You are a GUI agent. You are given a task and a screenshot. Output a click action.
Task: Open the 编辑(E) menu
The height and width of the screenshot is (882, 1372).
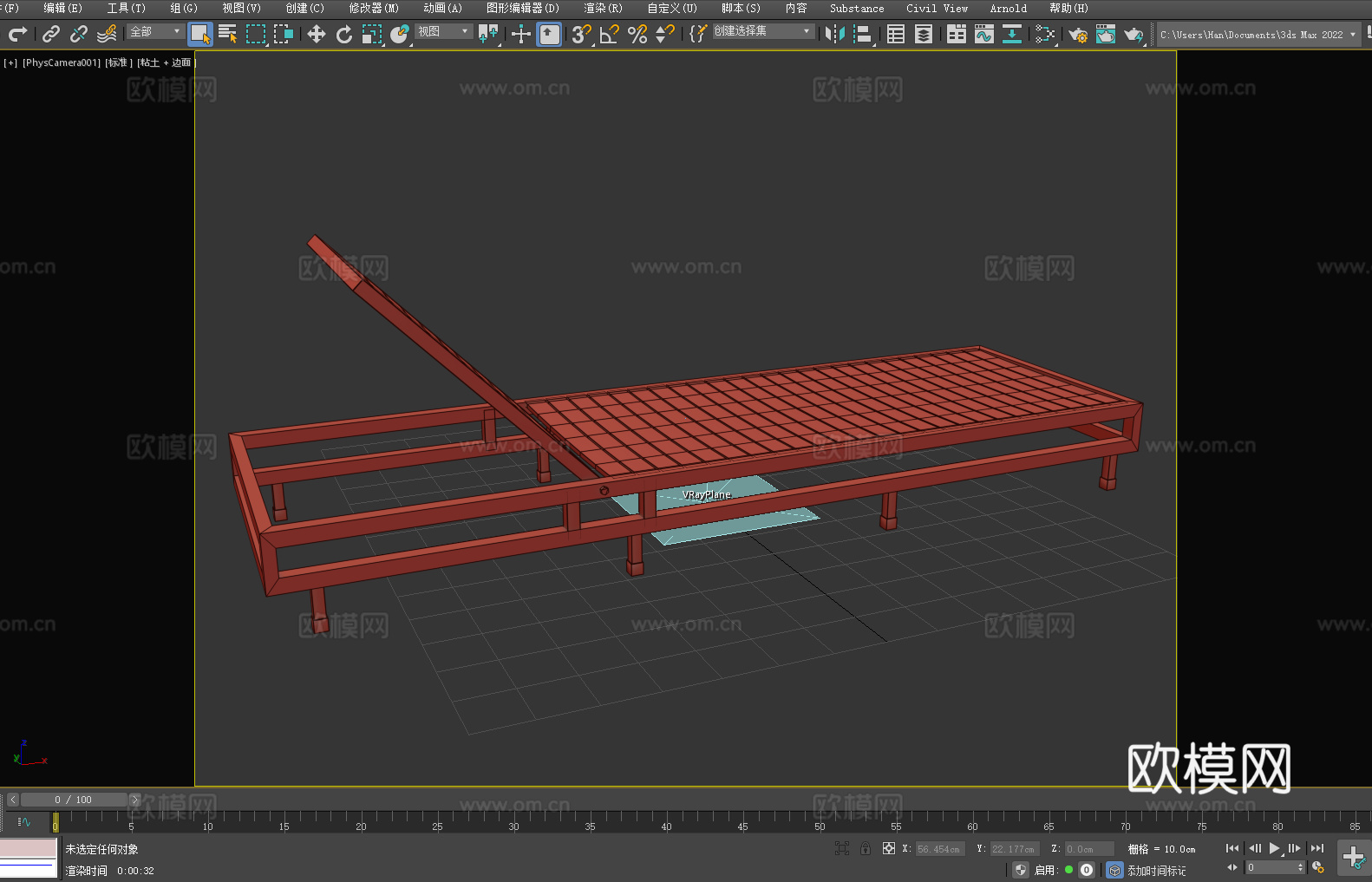[x=62, y=8]
